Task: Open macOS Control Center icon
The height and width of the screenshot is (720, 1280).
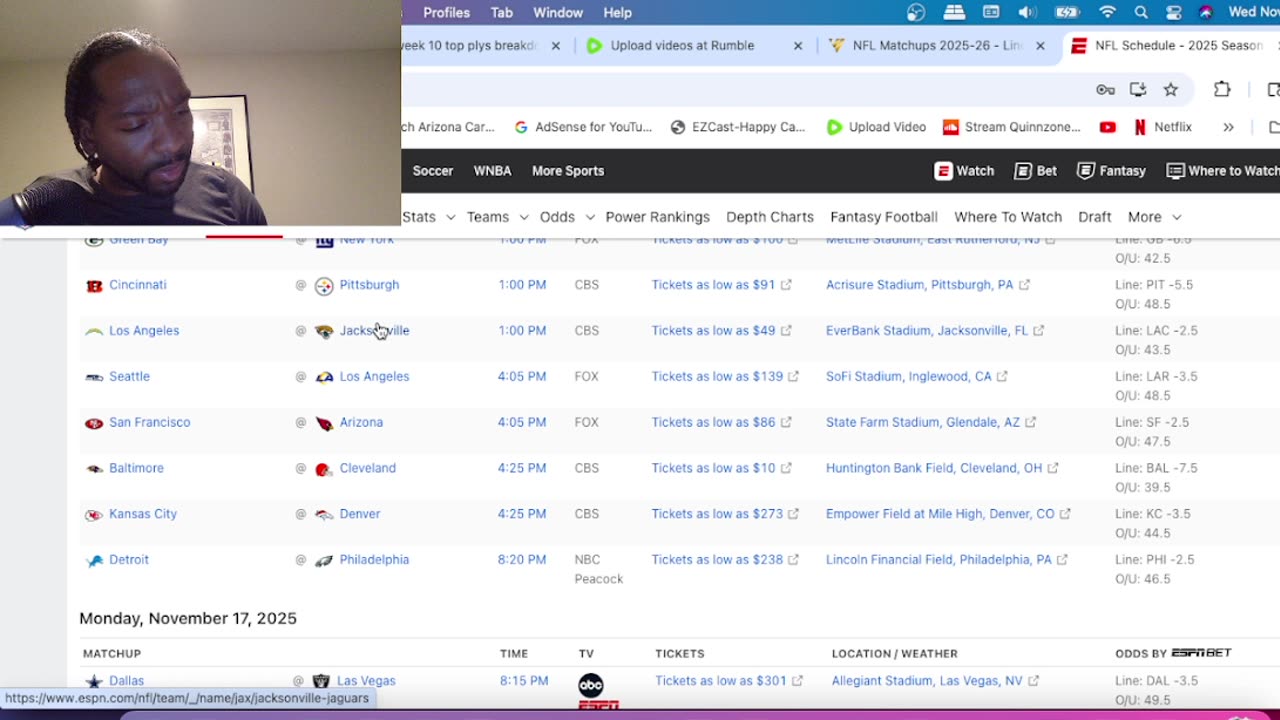Action: [1174, 12]
